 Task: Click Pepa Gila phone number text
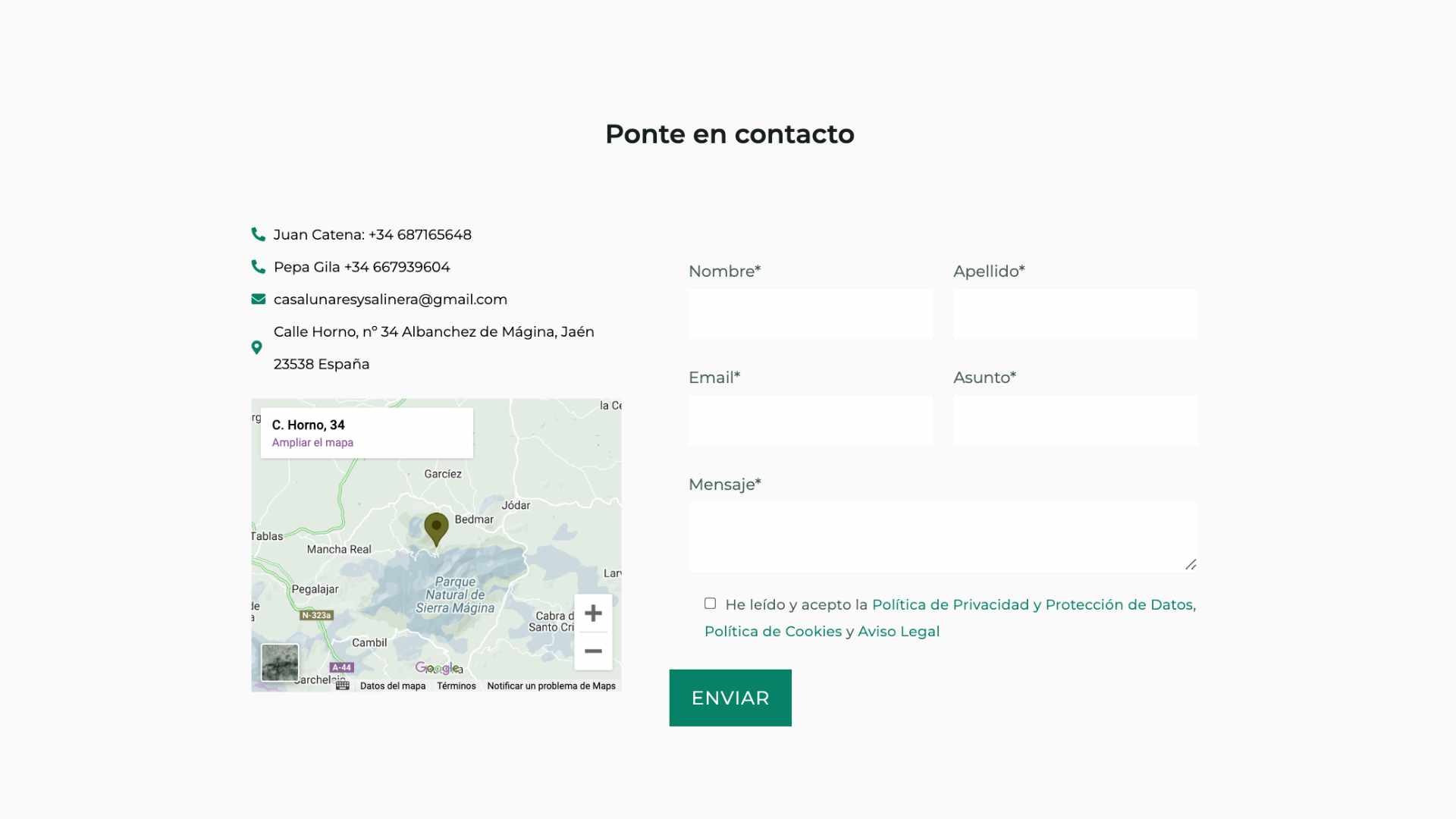point(362,267)
